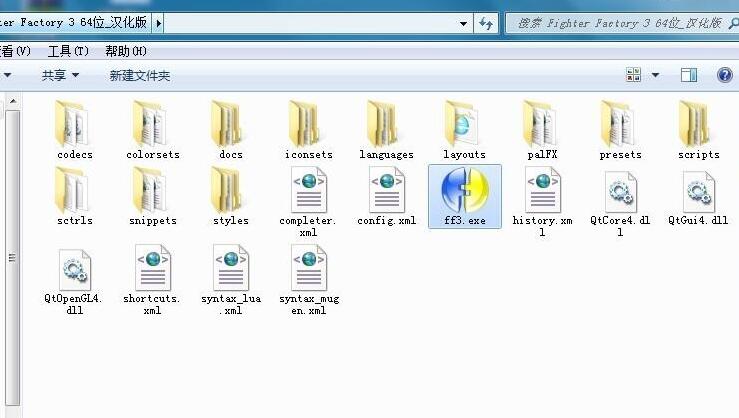Select the QtCore4.dll file
This screenshot has height=418, width=739.
point(620,203)
